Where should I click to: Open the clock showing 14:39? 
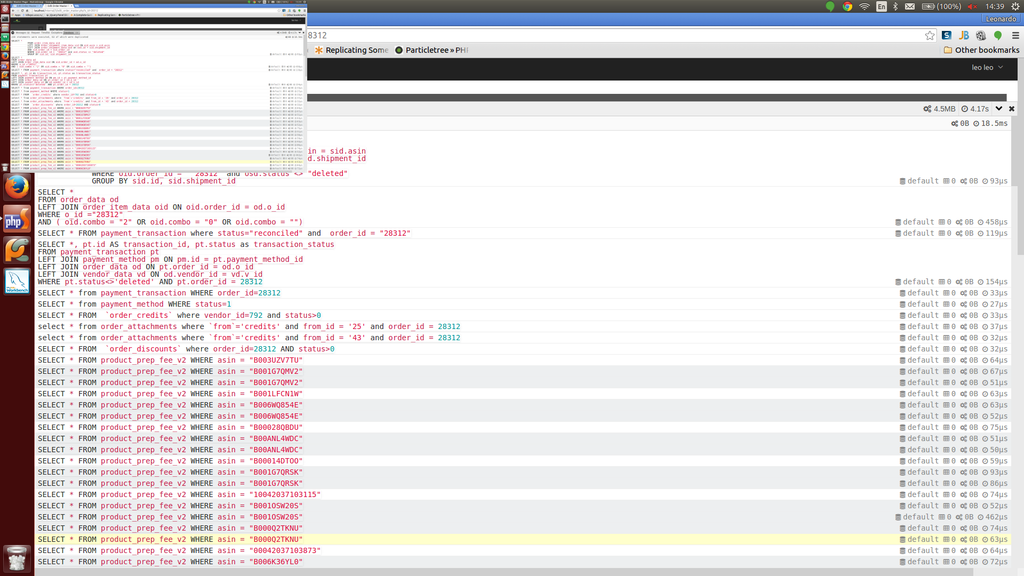click(995, 7)
